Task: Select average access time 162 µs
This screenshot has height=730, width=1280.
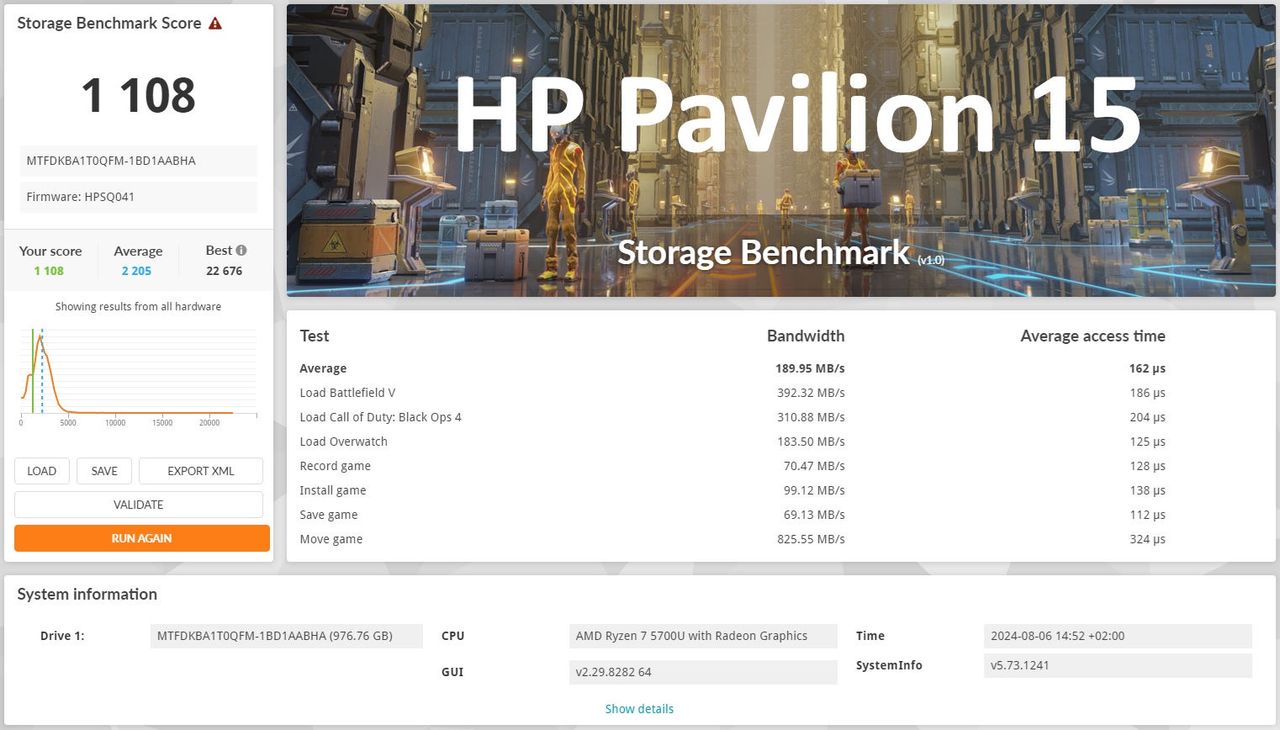Action: click(1147, 369)
